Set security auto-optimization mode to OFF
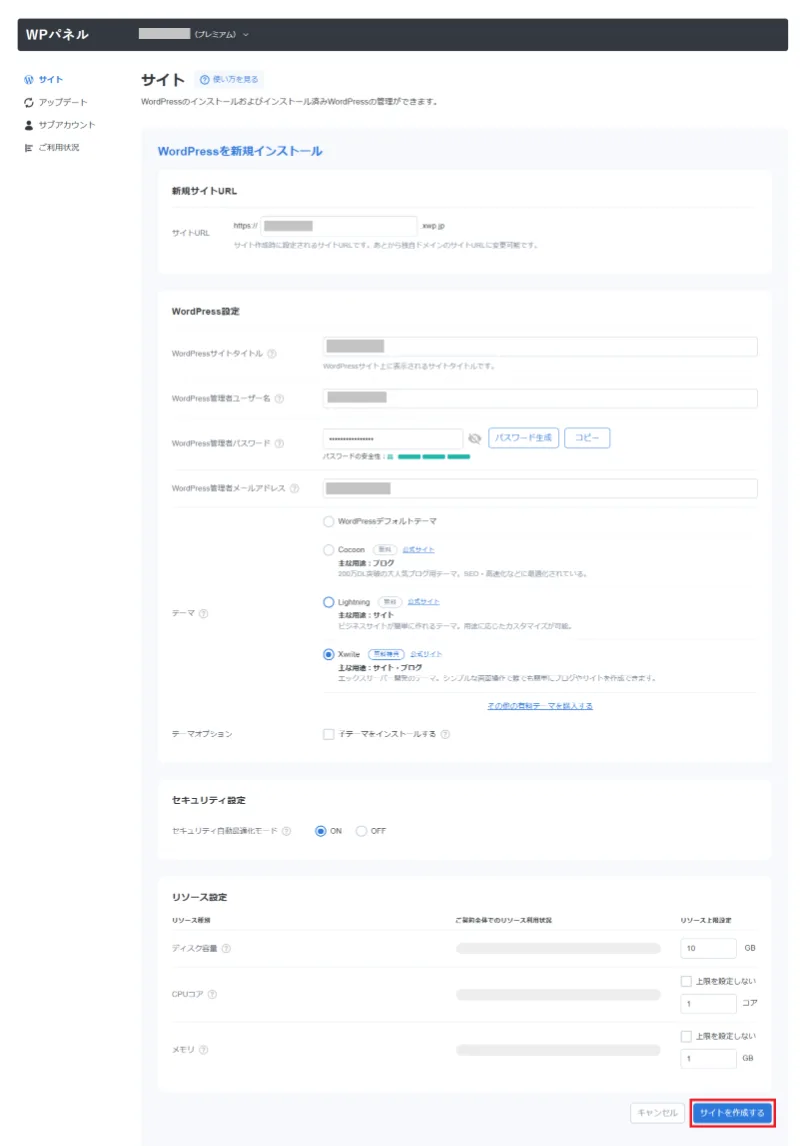 pyautogui.click(x=361, y=832)
